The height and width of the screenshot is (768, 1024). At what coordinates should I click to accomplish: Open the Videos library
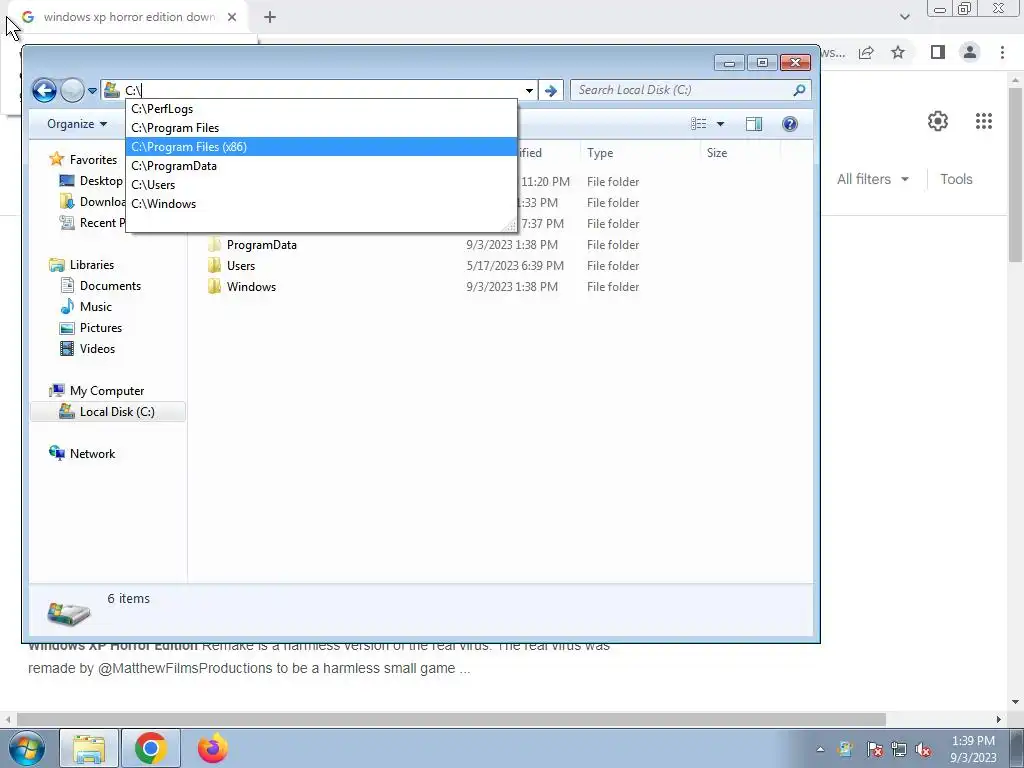coord(97,349)
